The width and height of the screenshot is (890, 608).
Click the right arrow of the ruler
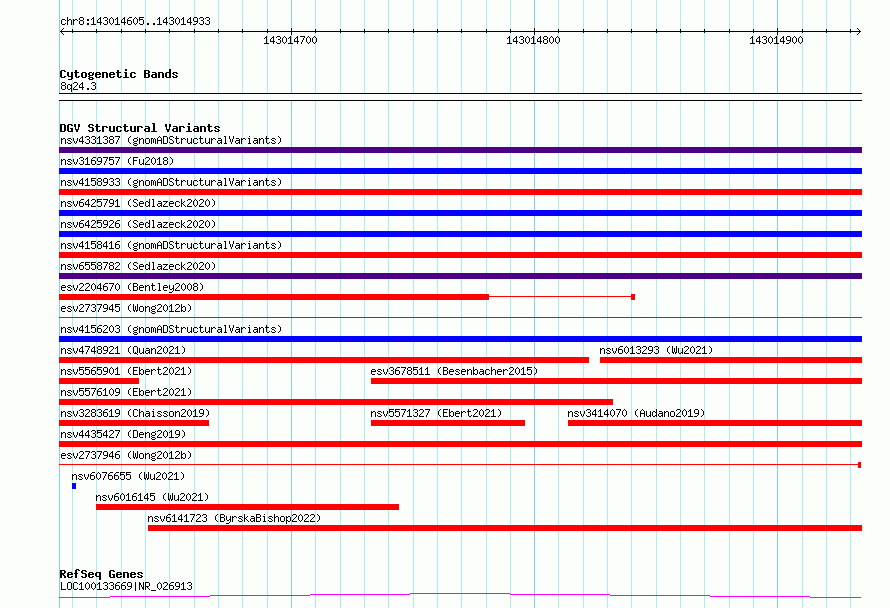(858, 32)
